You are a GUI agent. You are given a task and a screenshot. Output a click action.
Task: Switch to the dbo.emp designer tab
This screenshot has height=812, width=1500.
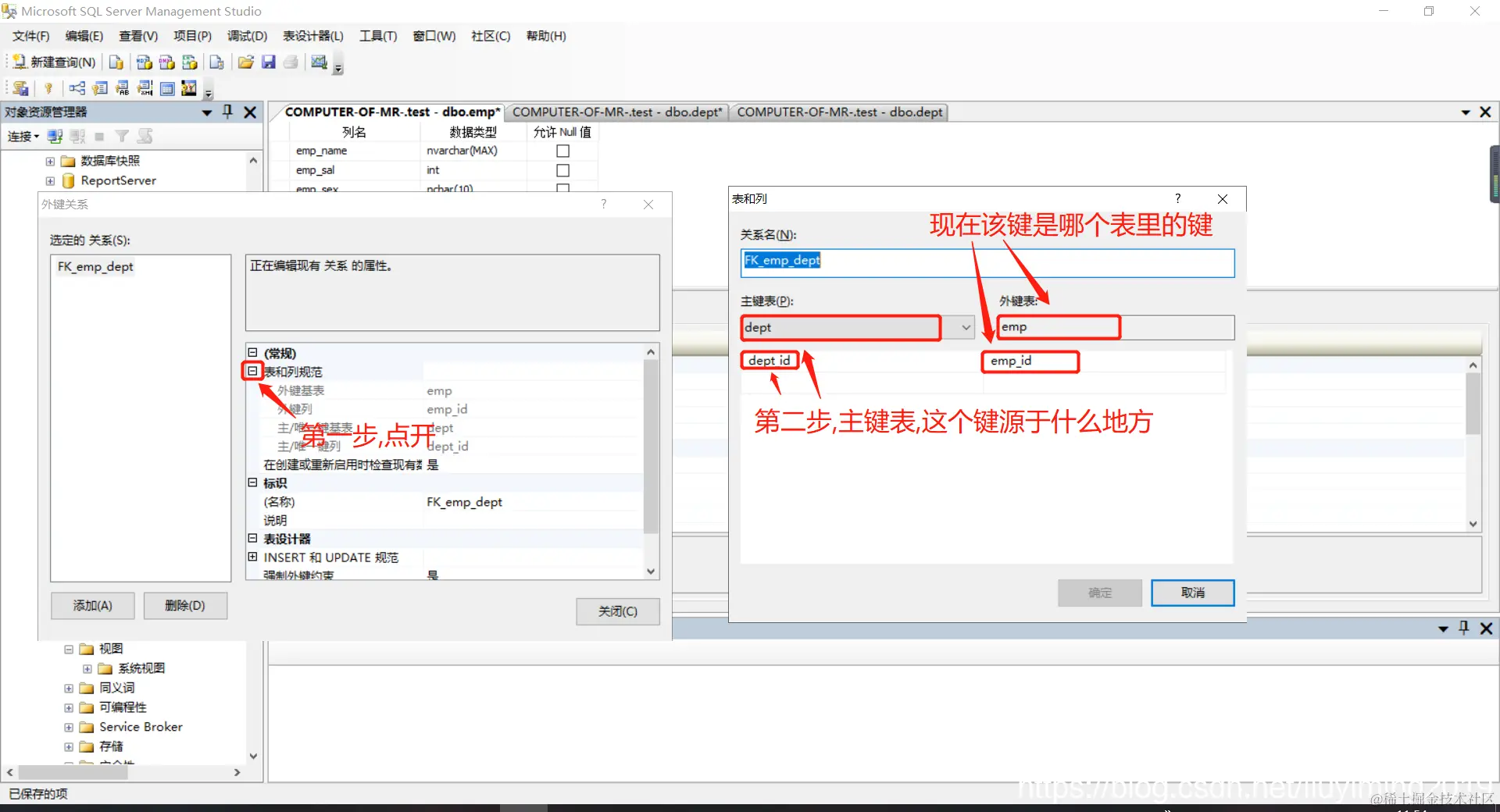click(391, 112)
